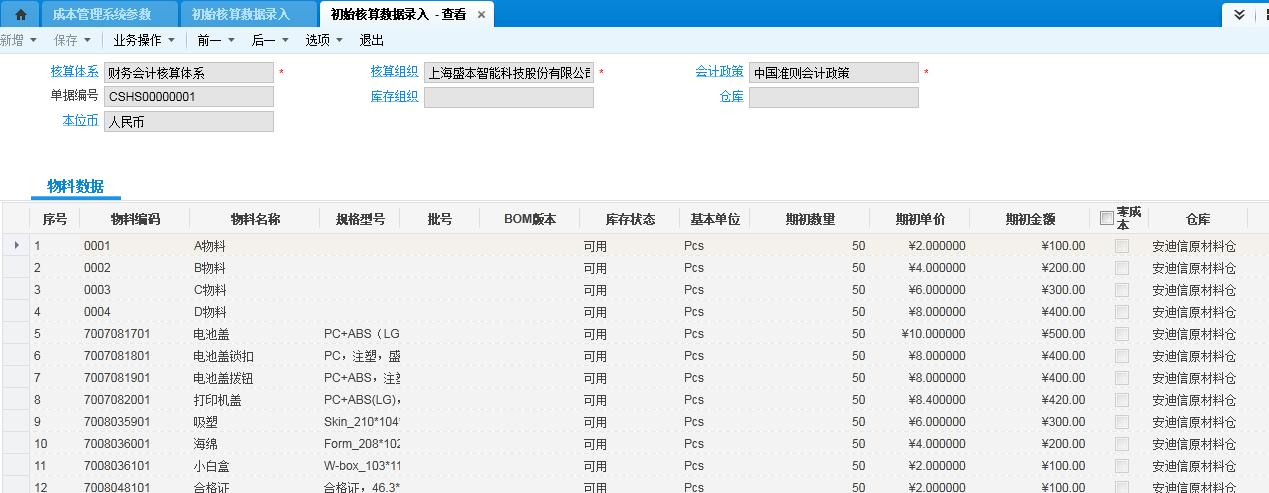Click the 保存 toolbar button
This screenshot has height=493, width=1269.
pyautogui.click(x=66, y=40)
